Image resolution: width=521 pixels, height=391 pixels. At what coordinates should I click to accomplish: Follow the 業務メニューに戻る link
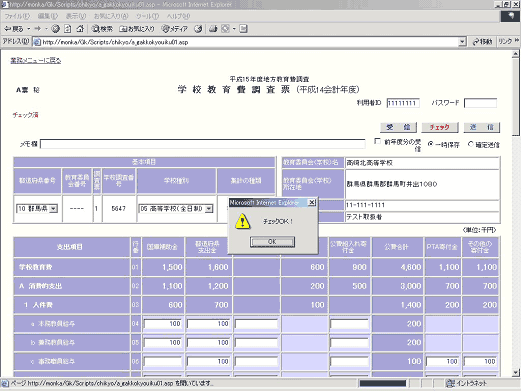tap(36, 60)
